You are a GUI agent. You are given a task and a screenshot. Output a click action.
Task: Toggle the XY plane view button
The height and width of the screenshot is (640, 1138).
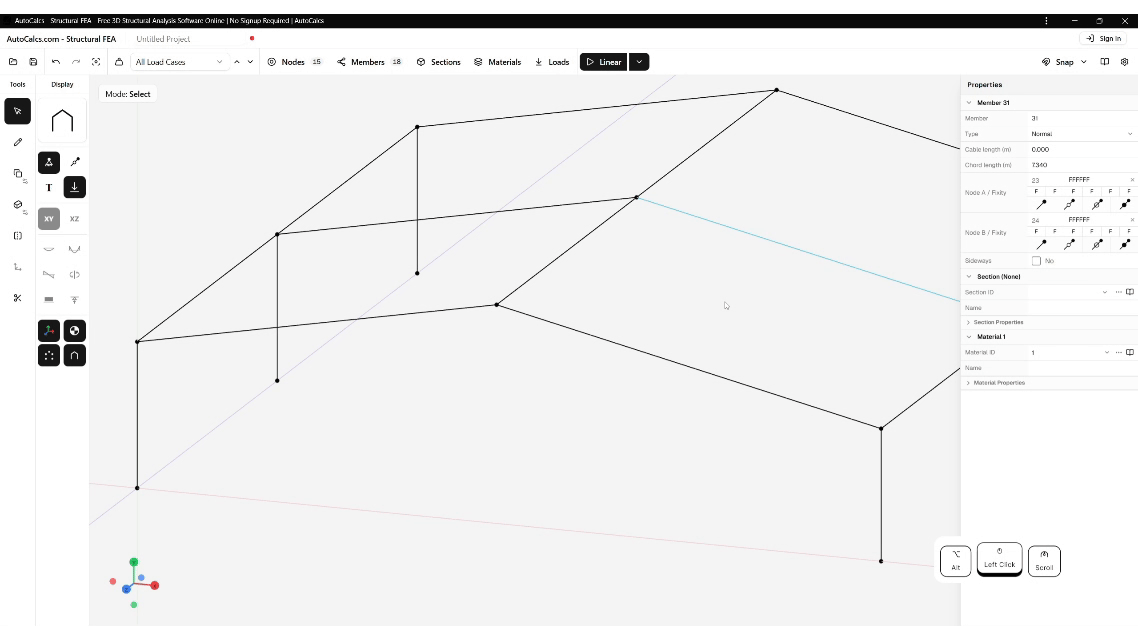49,219
